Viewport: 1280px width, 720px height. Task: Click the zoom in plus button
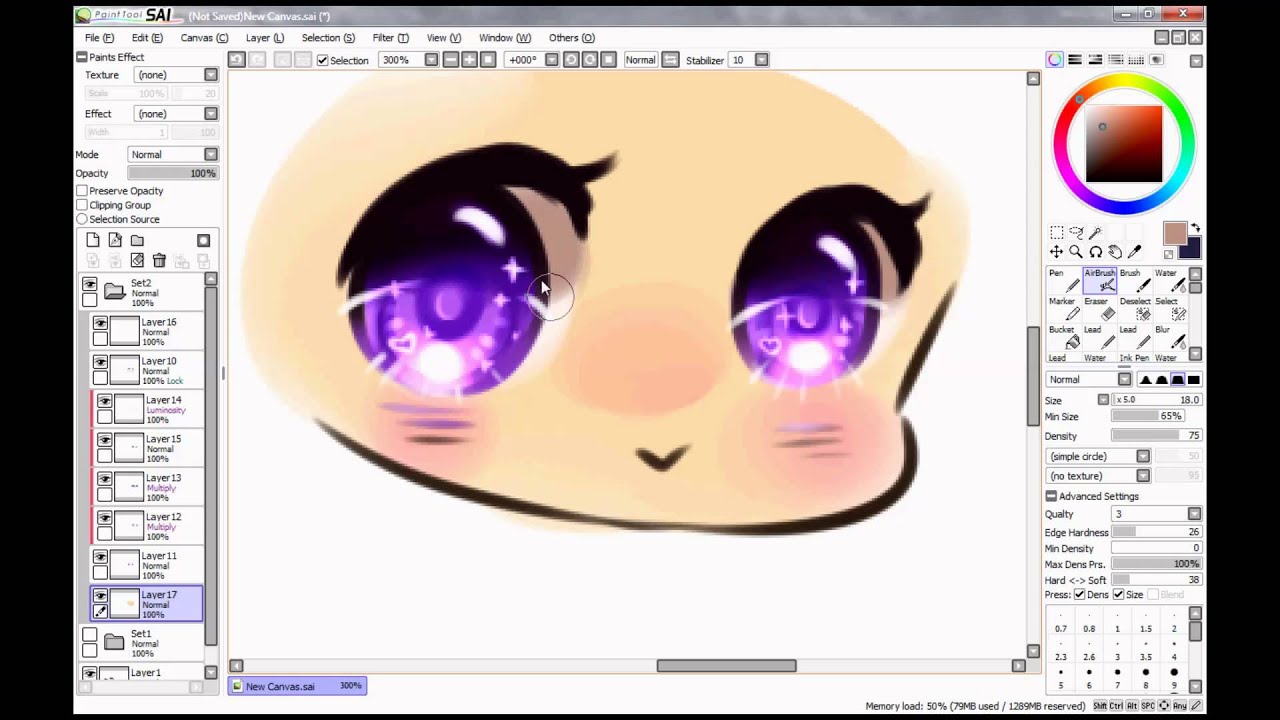[469, 60]
